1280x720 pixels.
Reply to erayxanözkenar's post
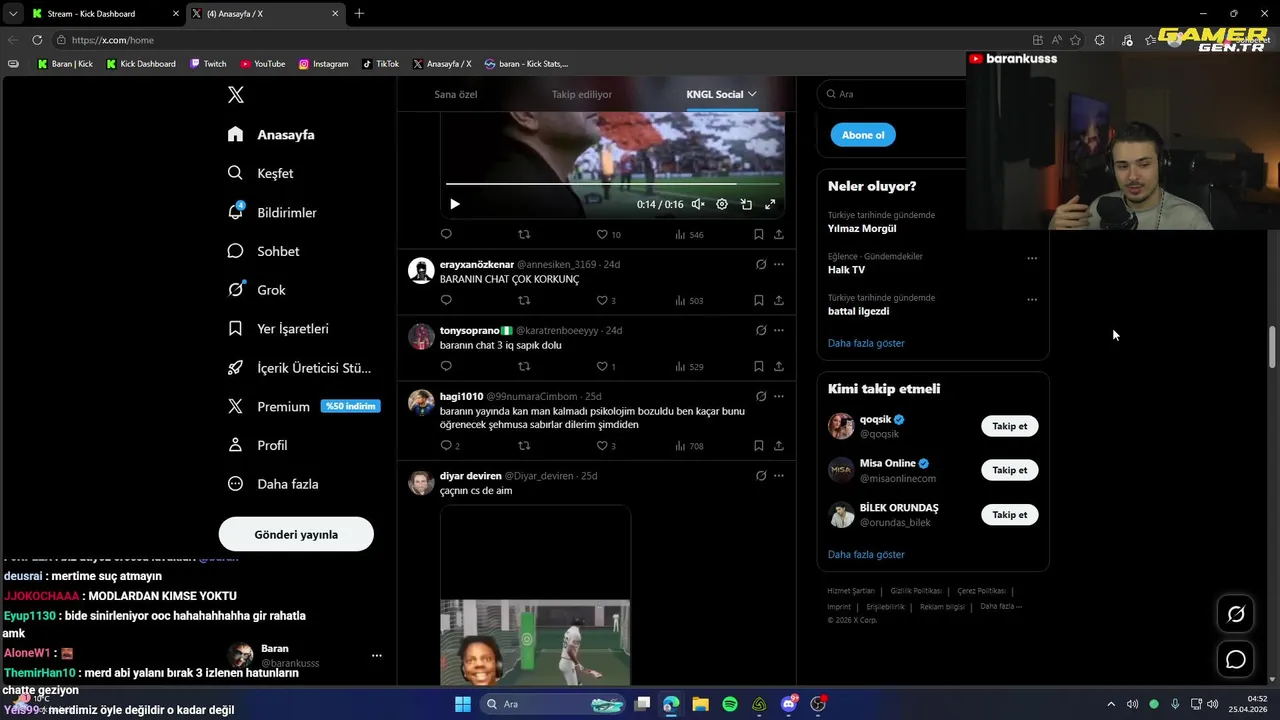coord(446,300)
